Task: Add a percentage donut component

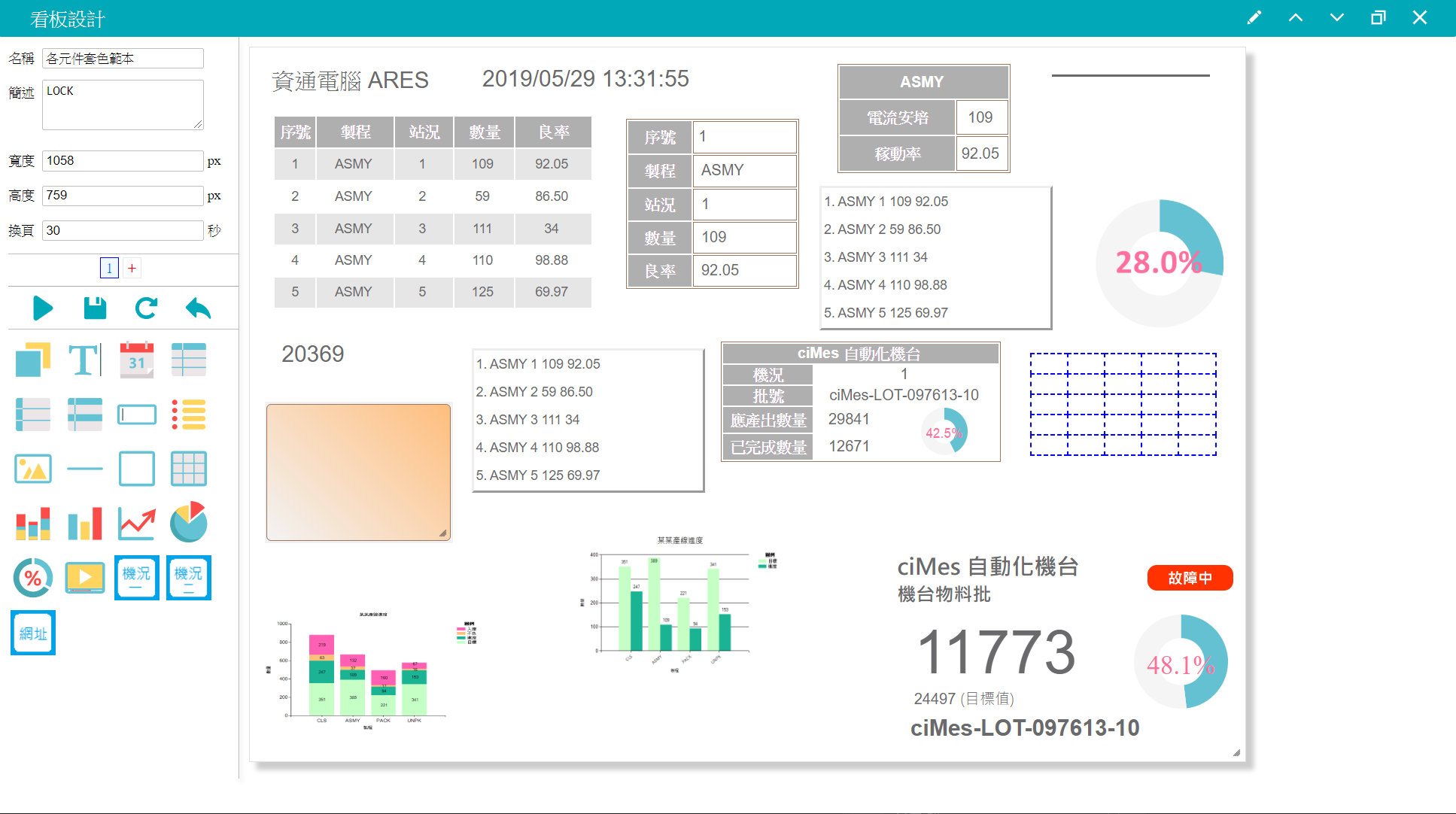Action: coord(32,578)
